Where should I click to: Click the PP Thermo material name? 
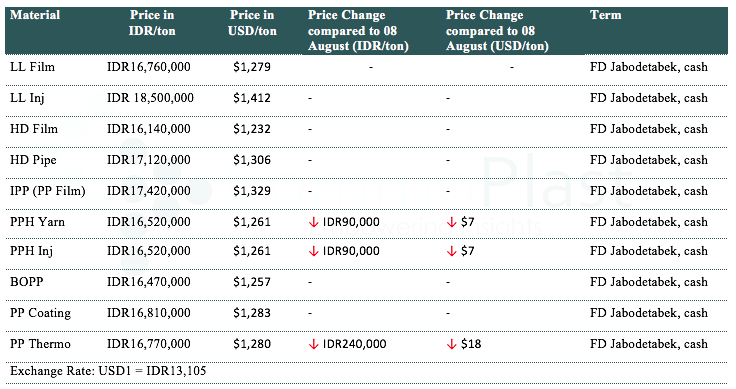pyautogui.click(x=40, y=344)
